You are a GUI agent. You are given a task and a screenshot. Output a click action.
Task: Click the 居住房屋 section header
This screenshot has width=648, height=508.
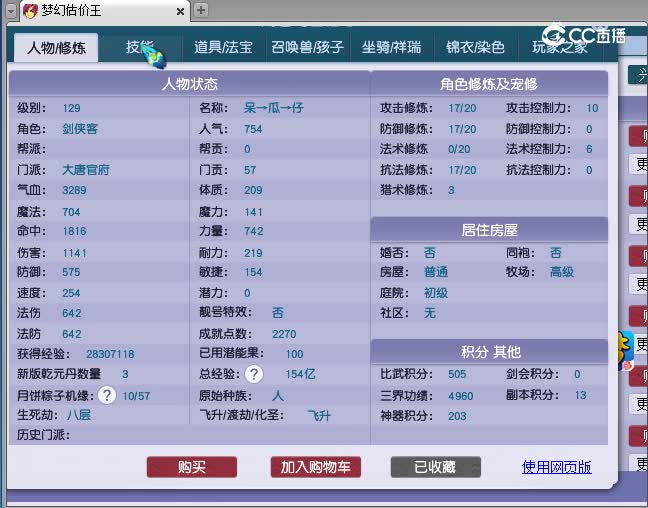pos(489,229)
